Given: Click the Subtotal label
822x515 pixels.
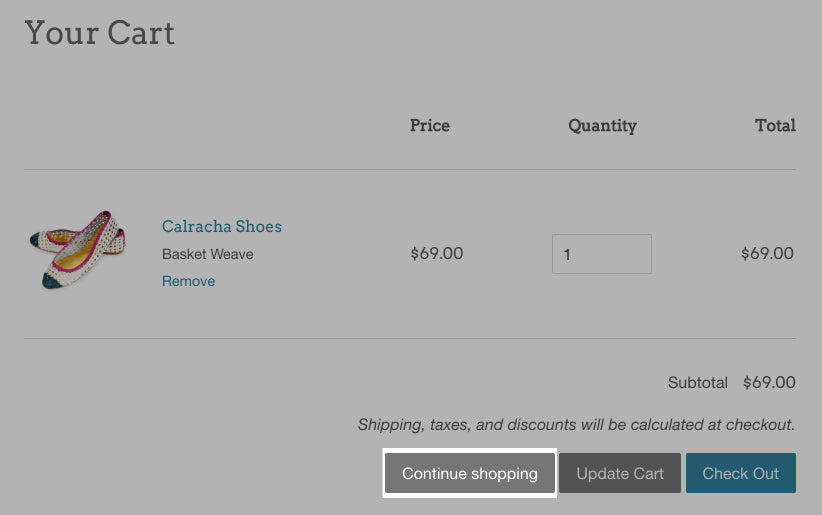Looking at the screenshot, I should point(698,382).
